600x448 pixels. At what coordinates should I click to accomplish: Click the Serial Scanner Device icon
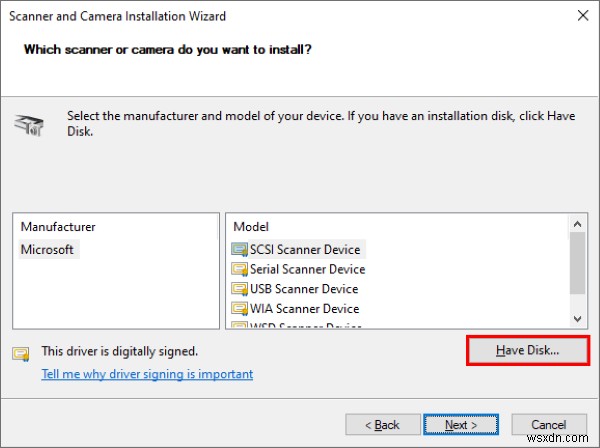click(240, 269)
